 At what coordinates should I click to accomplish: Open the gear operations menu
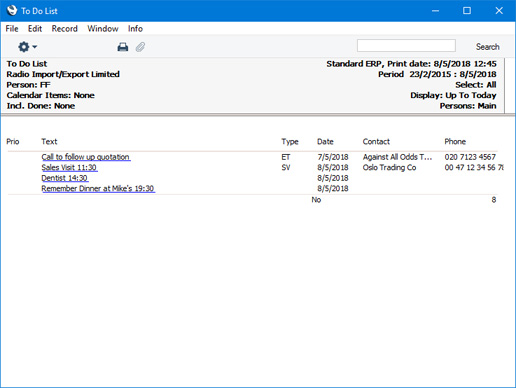(x=27, y=47)
